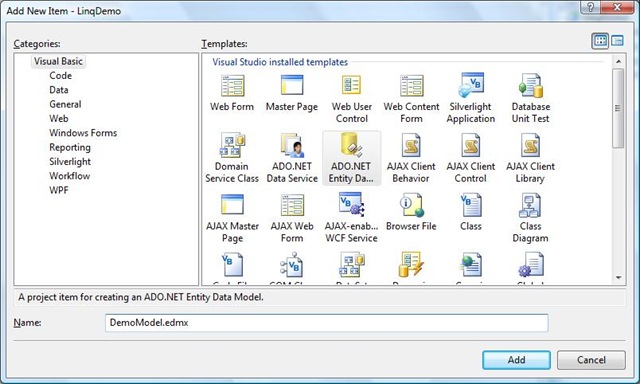640x384 pixels.
Task: Select the Class template
Action: 471,212
